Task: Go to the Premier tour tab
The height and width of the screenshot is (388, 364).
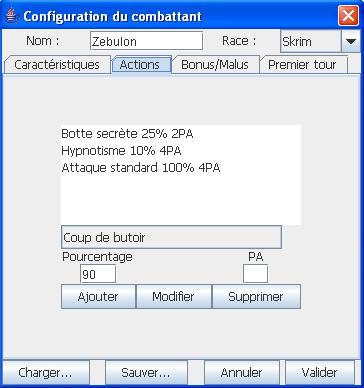Action: (x=303, y=65)
